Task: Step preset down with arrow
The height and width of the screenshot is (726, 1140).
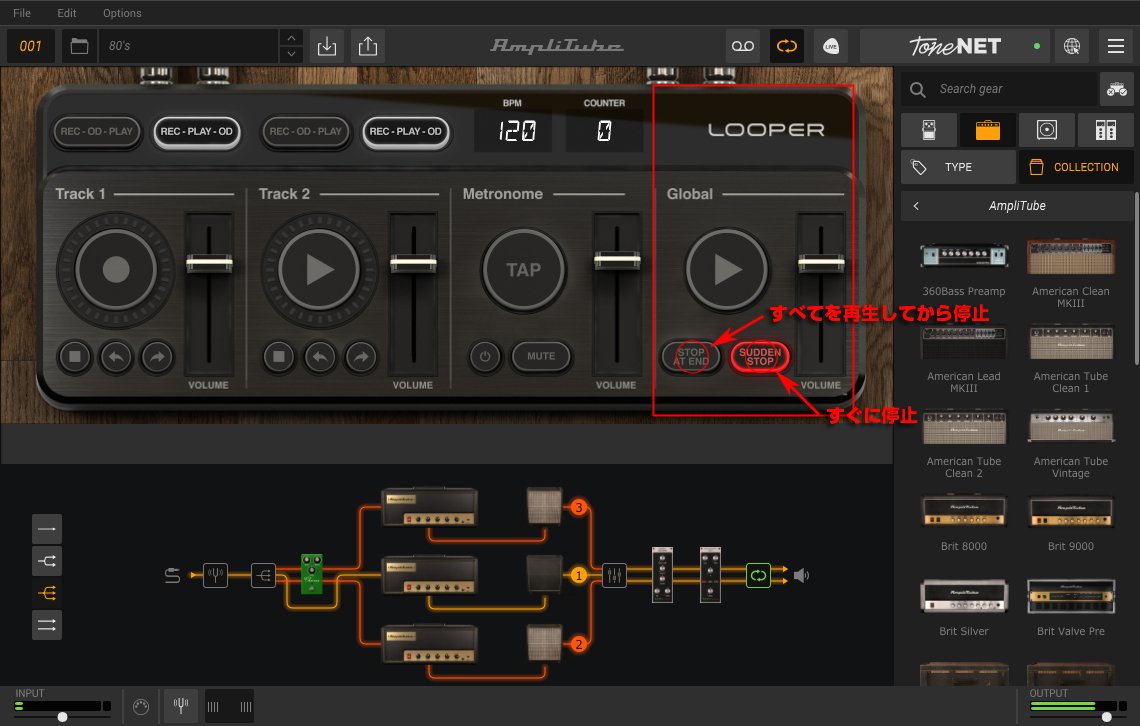Action: 291,55
